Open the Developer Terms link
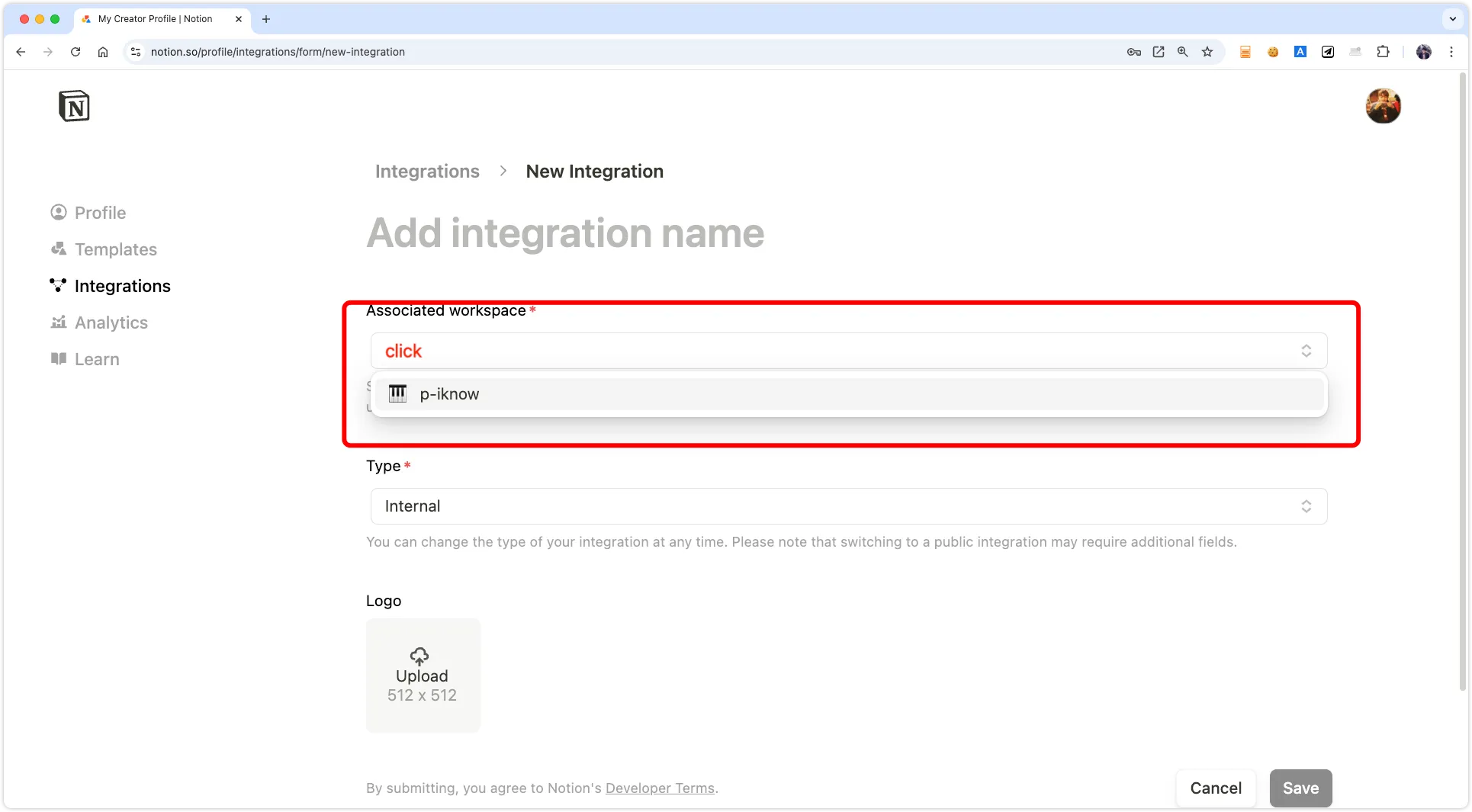The height and width of the screenshot is (812, 1472). [x=660, y=788]
